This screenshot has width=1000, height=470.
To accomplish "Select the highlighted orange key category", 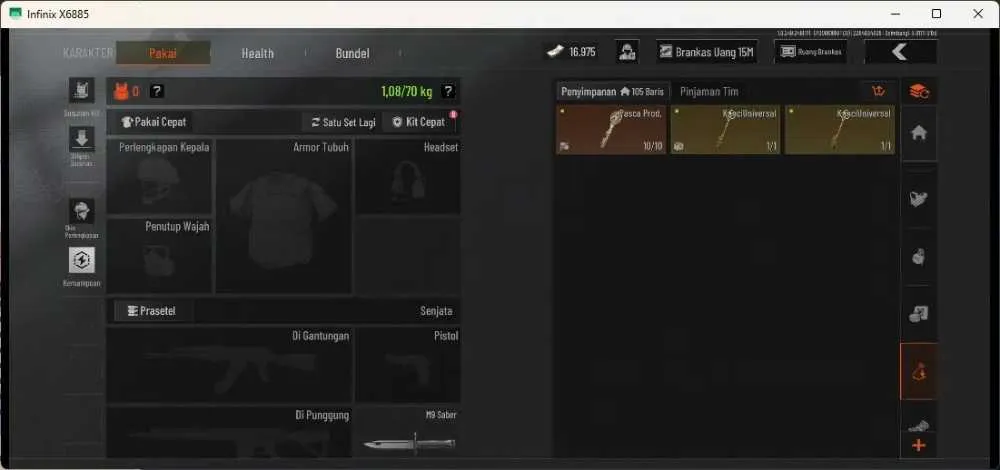I will point(919,372).
